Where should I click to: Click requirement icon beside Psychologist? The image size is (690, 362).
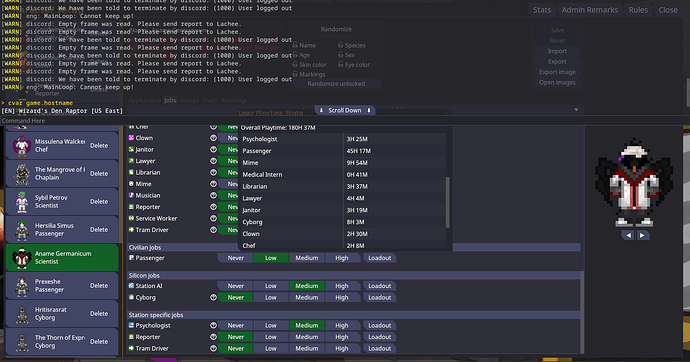tap(213, 325)
